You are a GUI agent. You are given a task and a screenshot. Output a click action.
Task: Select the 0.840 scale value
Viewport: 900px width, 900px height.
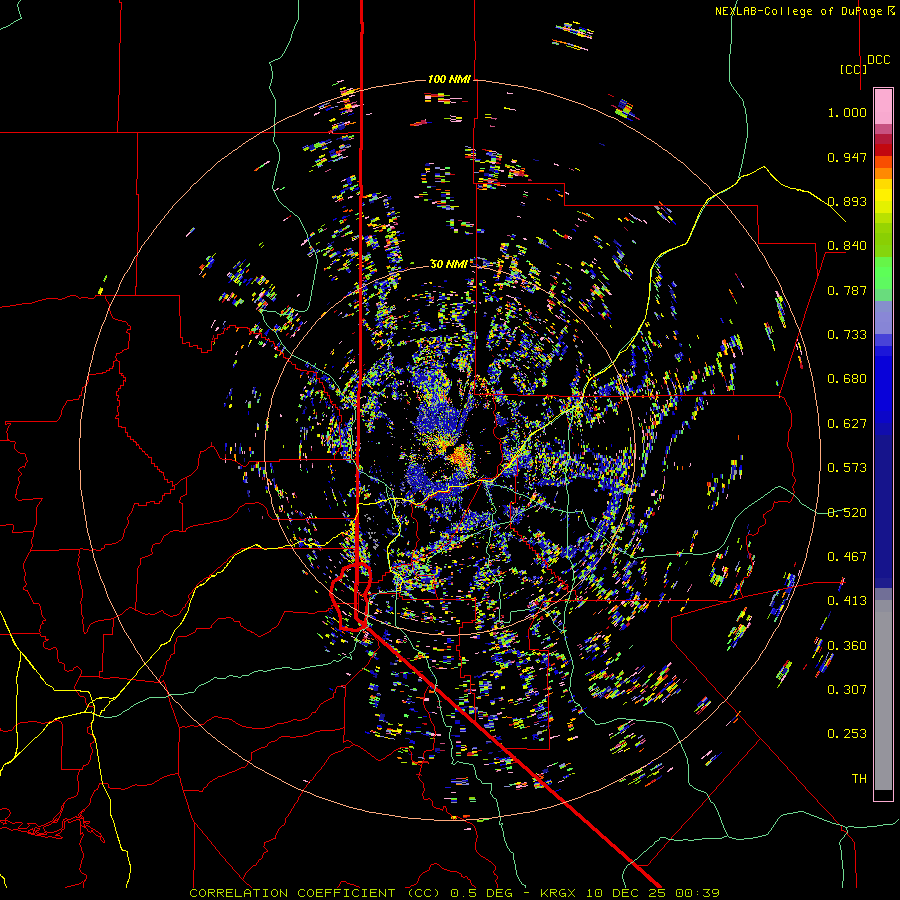847,246
